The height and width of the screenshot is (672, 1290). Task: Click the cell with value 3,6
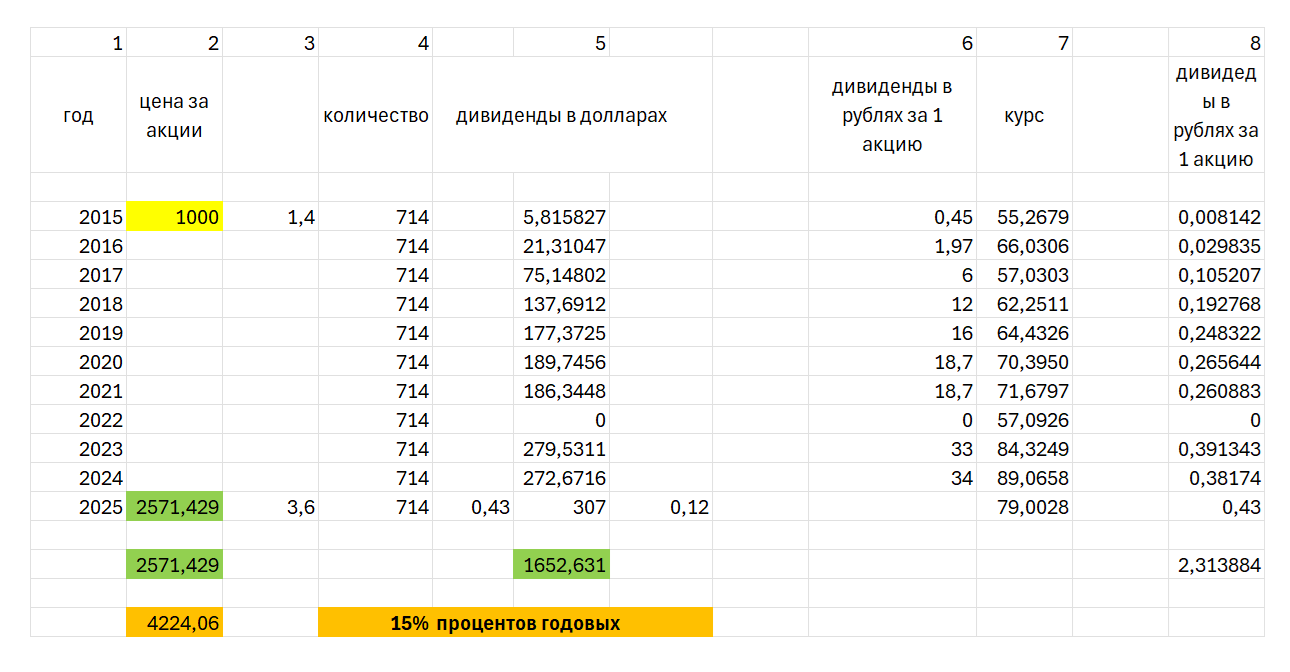(x=270, y=507)
